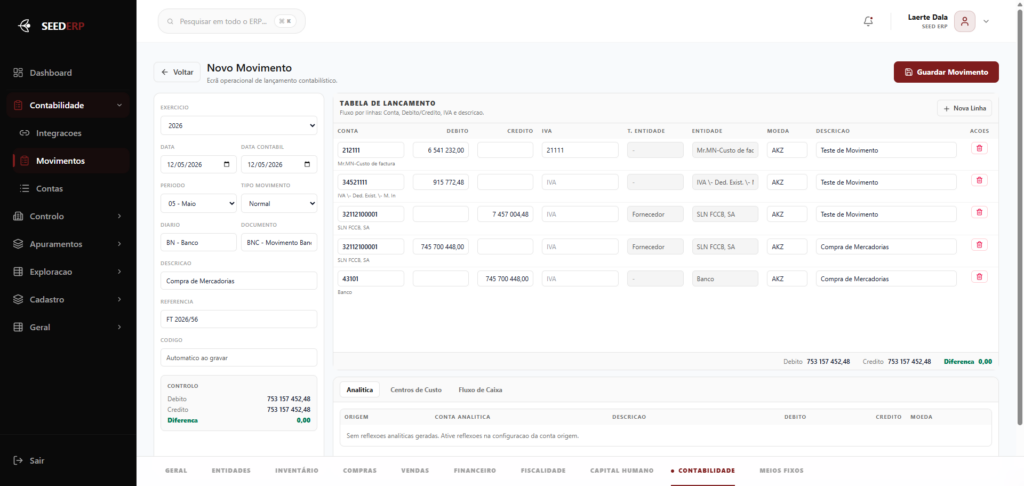Open the ENTIDADES bottom module tab
This screenshot has width=1024, height=486.
point(231,470)
